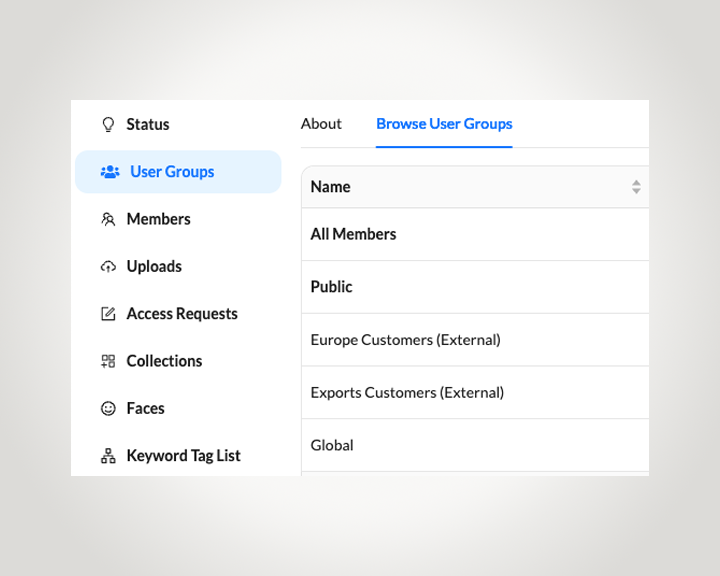720x576 pixels.
Task: Switch to the About tab
Action: click(x=321, y=124)
